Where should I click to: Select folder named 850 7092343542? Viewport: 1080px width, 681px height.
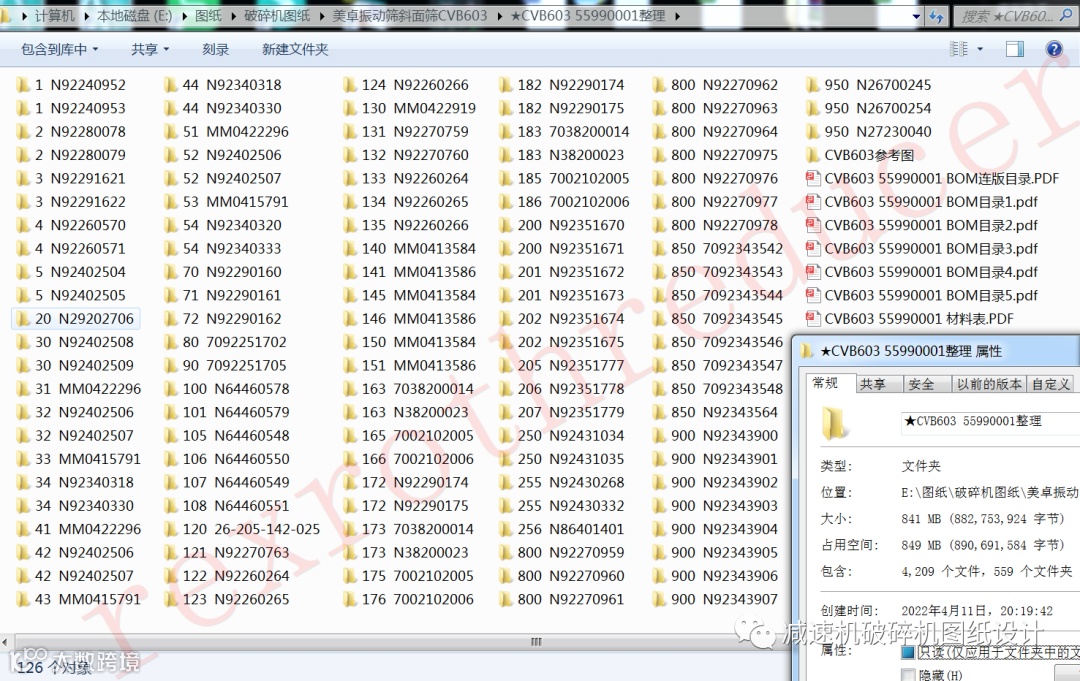(718, 249)
